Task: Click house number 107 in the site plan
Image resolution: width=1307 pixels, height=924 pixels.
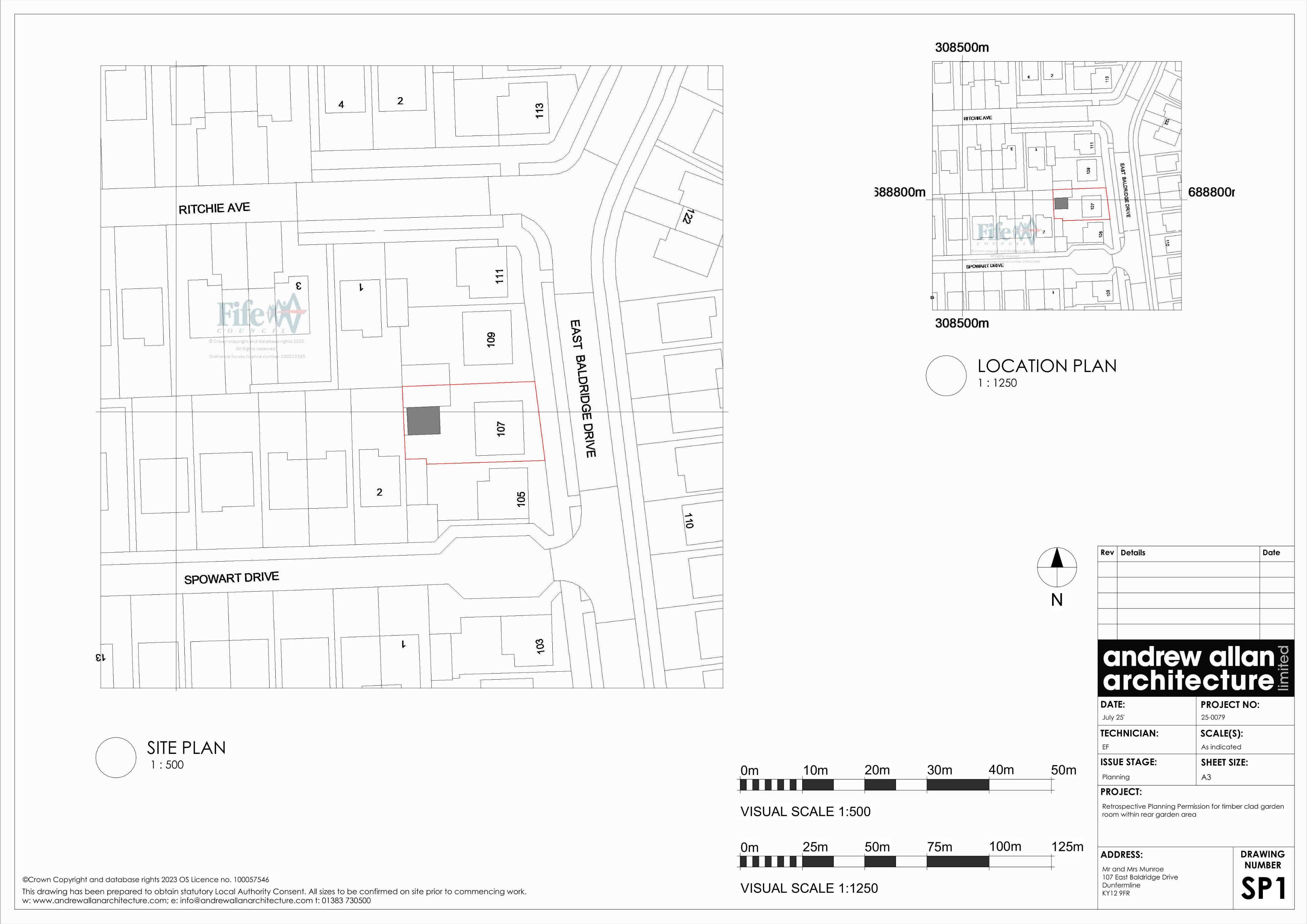Action: [x=500, y=429]
